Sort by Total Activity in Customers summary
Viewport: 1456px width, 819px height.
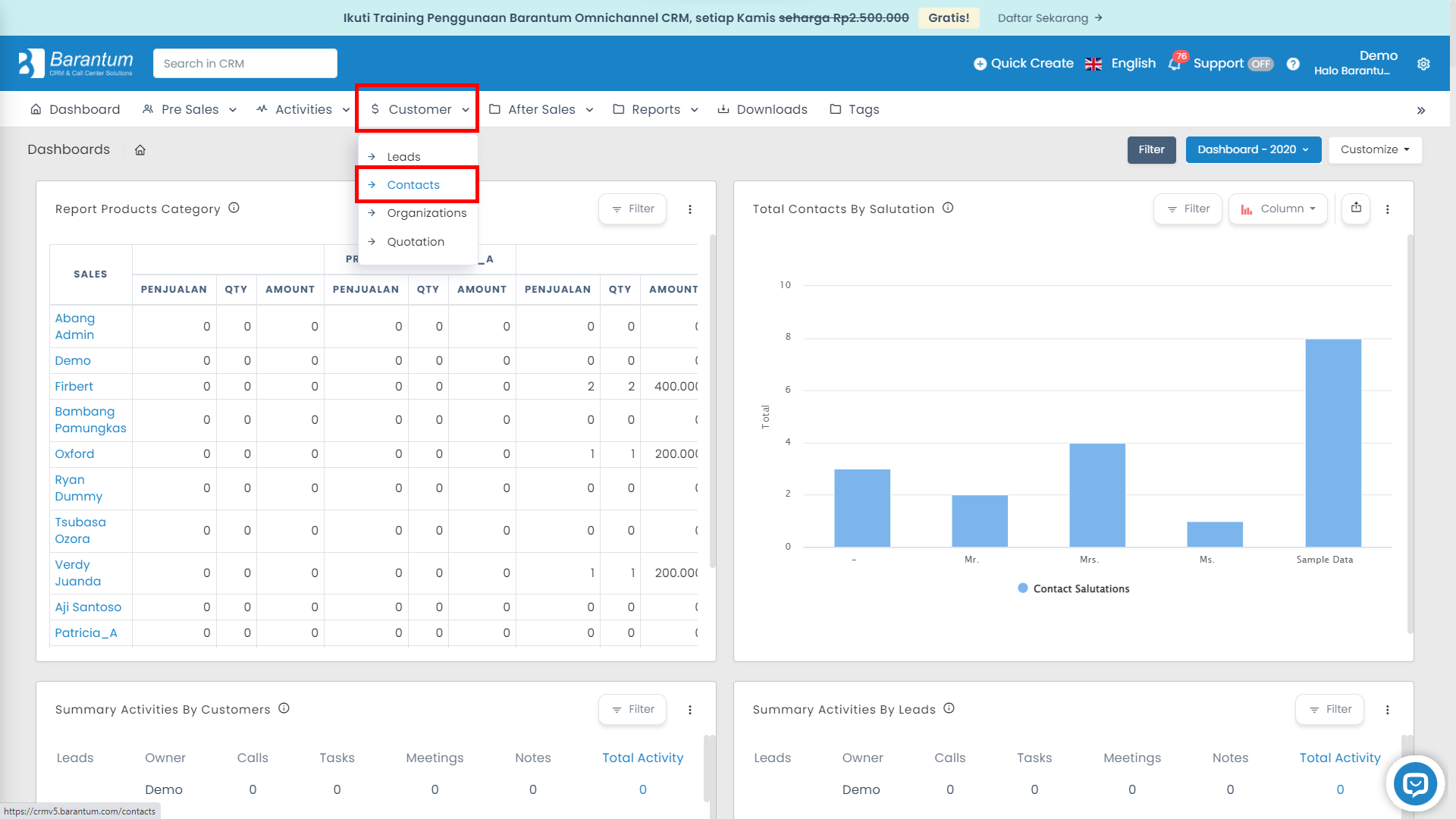642,758
